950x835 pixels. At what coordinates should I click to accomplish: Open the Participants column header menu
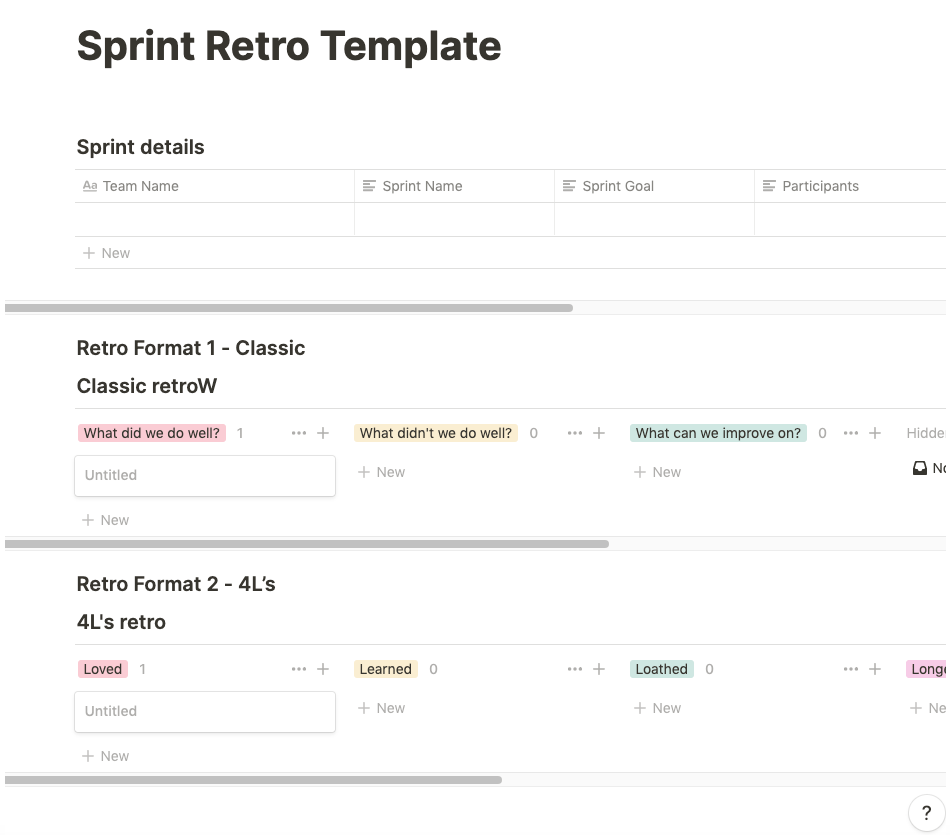tap(820, 186)
